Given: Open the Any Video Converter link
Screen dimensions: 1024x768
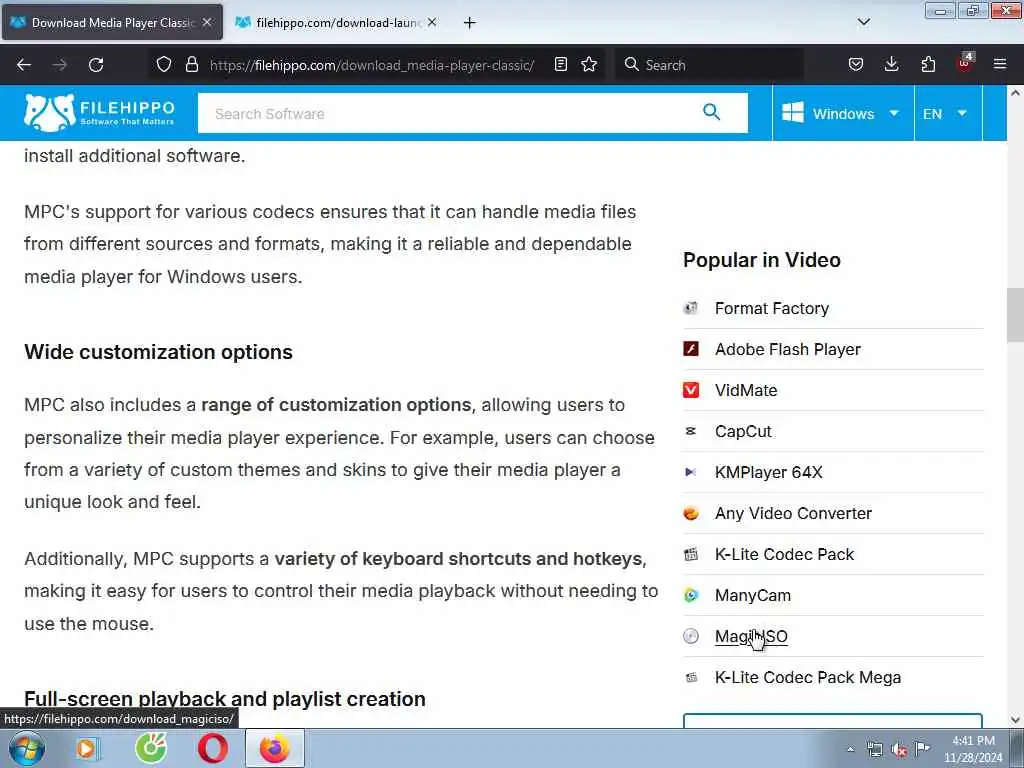Looking at the screenshot, I should pyautogui.click(x=793, y=513).
